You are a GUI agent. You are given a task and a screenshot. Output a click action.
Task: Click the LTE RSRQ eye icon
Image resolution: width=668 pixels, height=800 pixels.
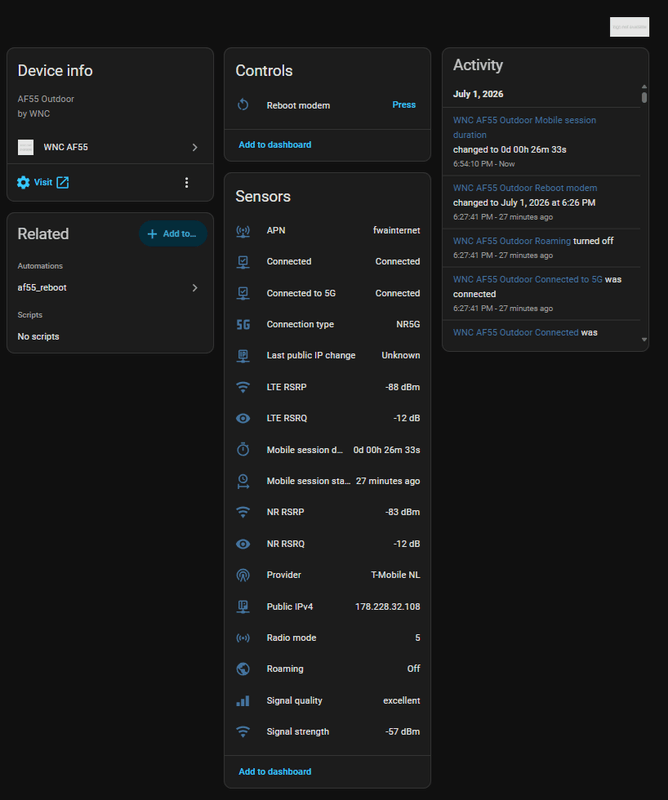click(243, 418)
